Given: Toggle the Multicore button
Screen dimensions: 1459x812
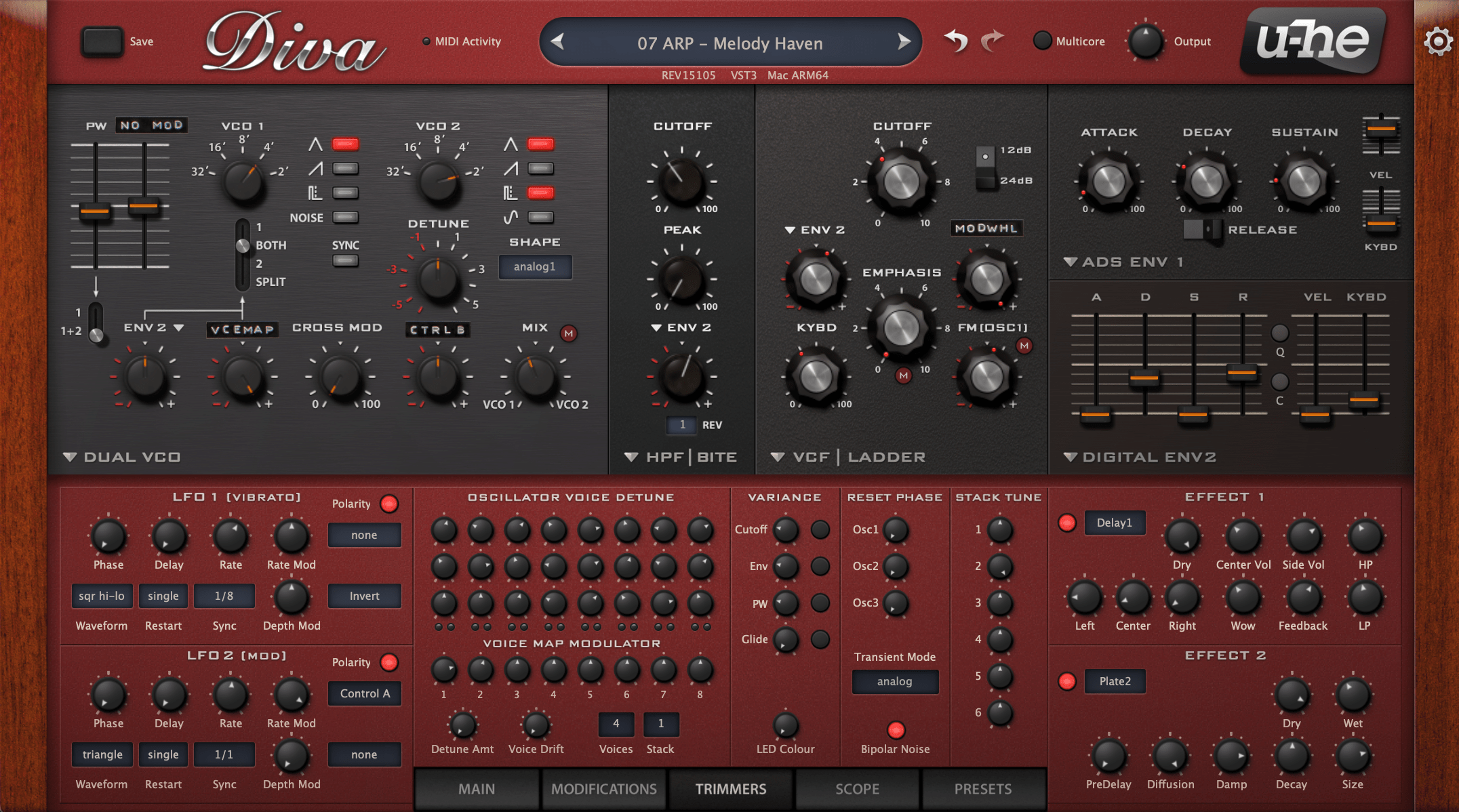Looking at the screenshot, I should tap(1042, 41).
